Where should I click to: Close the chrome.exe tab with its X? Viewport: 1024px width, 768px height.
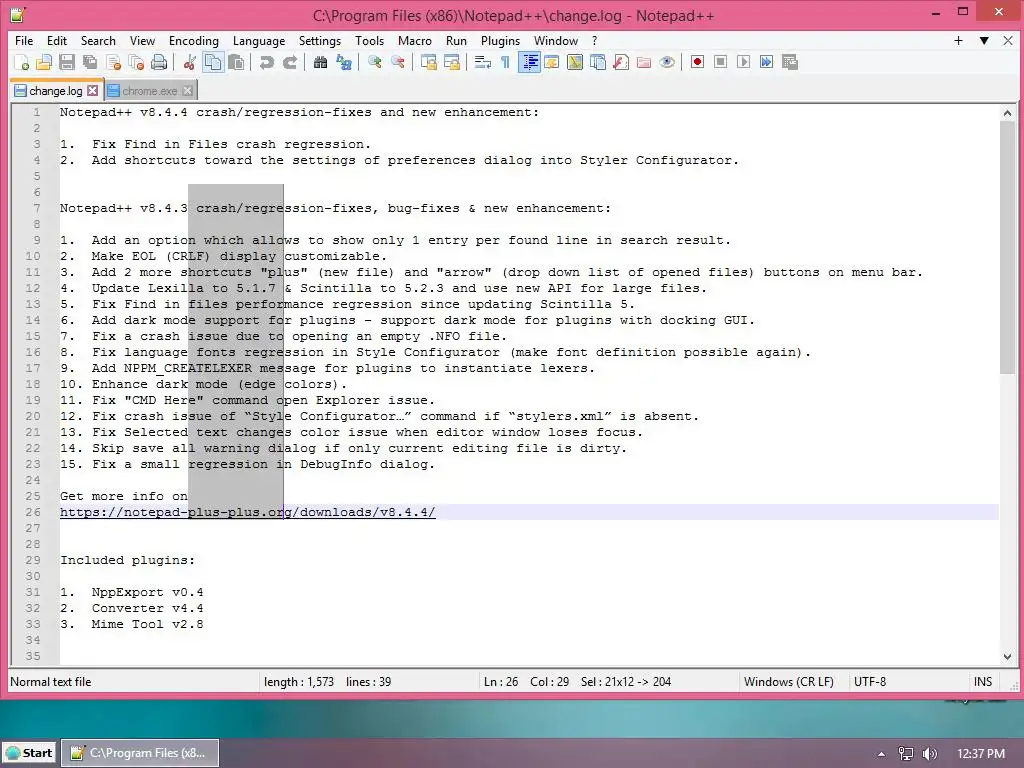[x=187, y=91]
